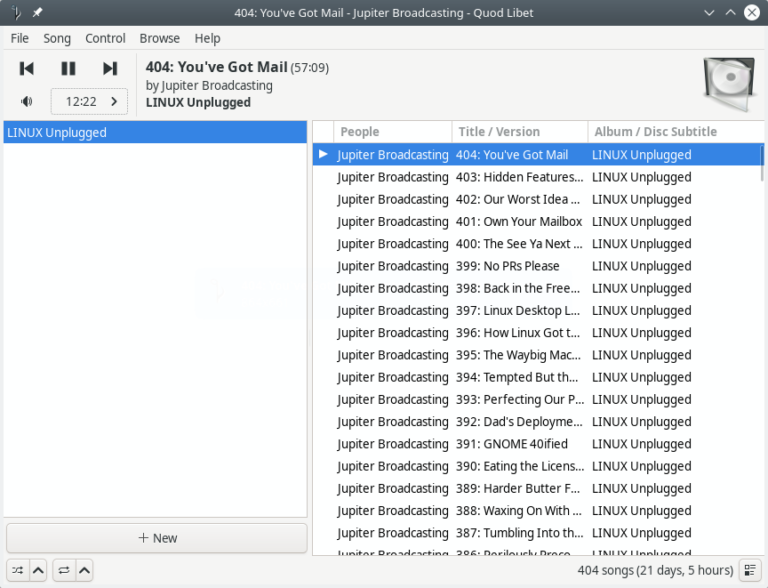The image size is (768, 588).
Task: Click the album cover art thumbnail
Action: pos(729,84)
